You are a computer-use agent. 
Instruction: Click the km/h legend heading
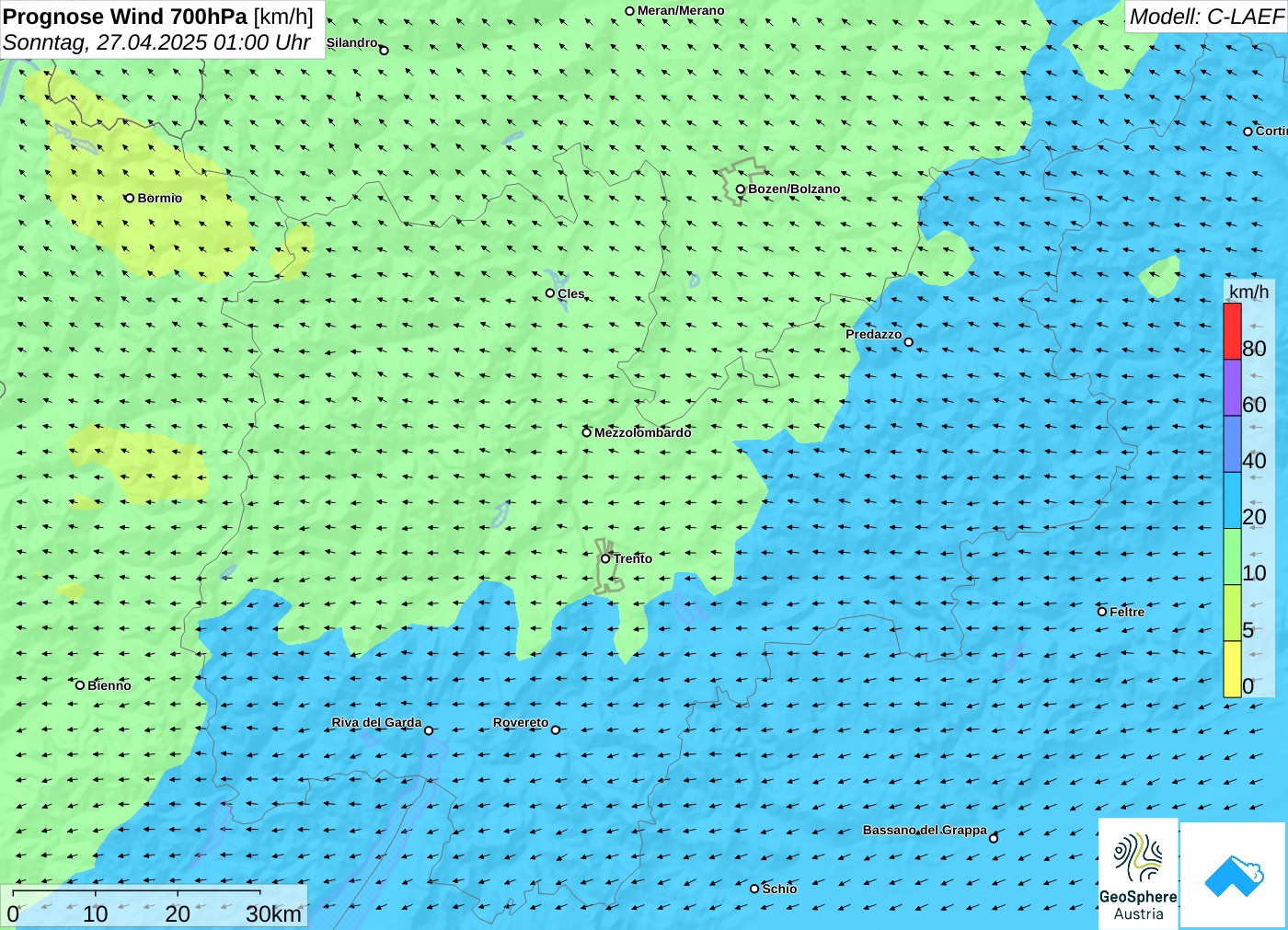[1248, 292]
